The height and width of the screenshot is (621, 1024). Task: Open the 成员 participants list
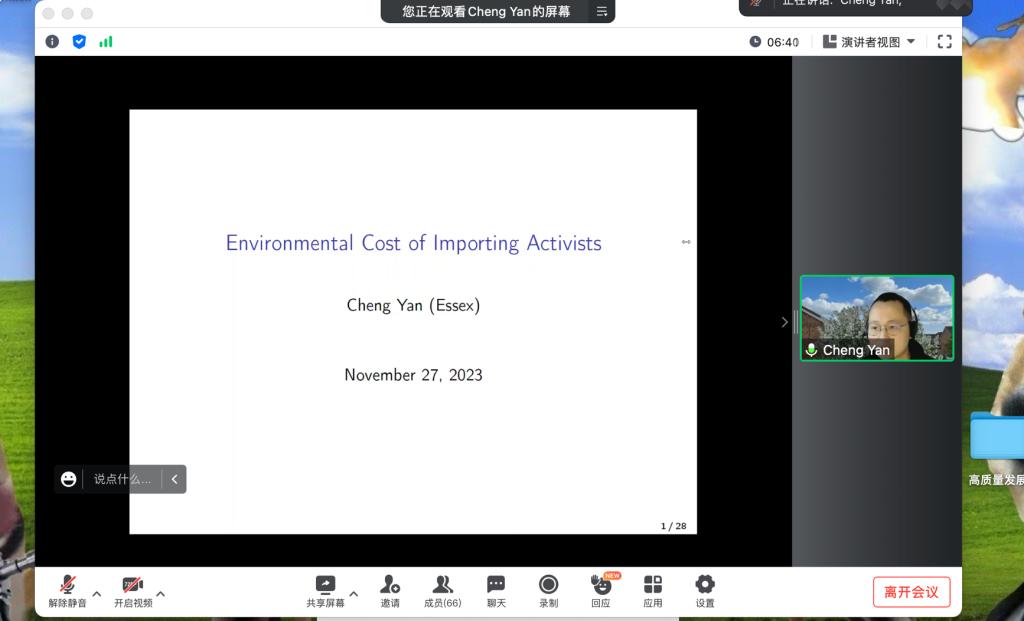442,591
